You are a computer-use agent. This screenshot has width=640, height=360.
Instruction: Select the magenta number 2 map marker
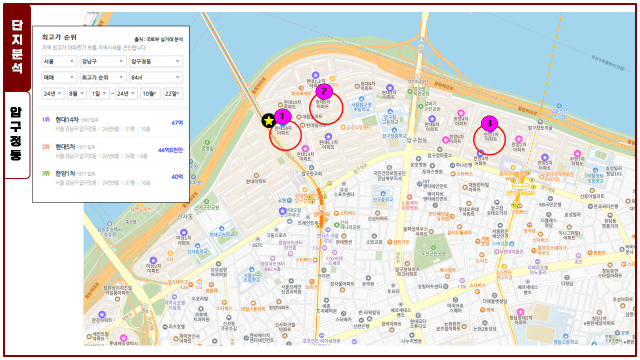[x=324, y=91]
